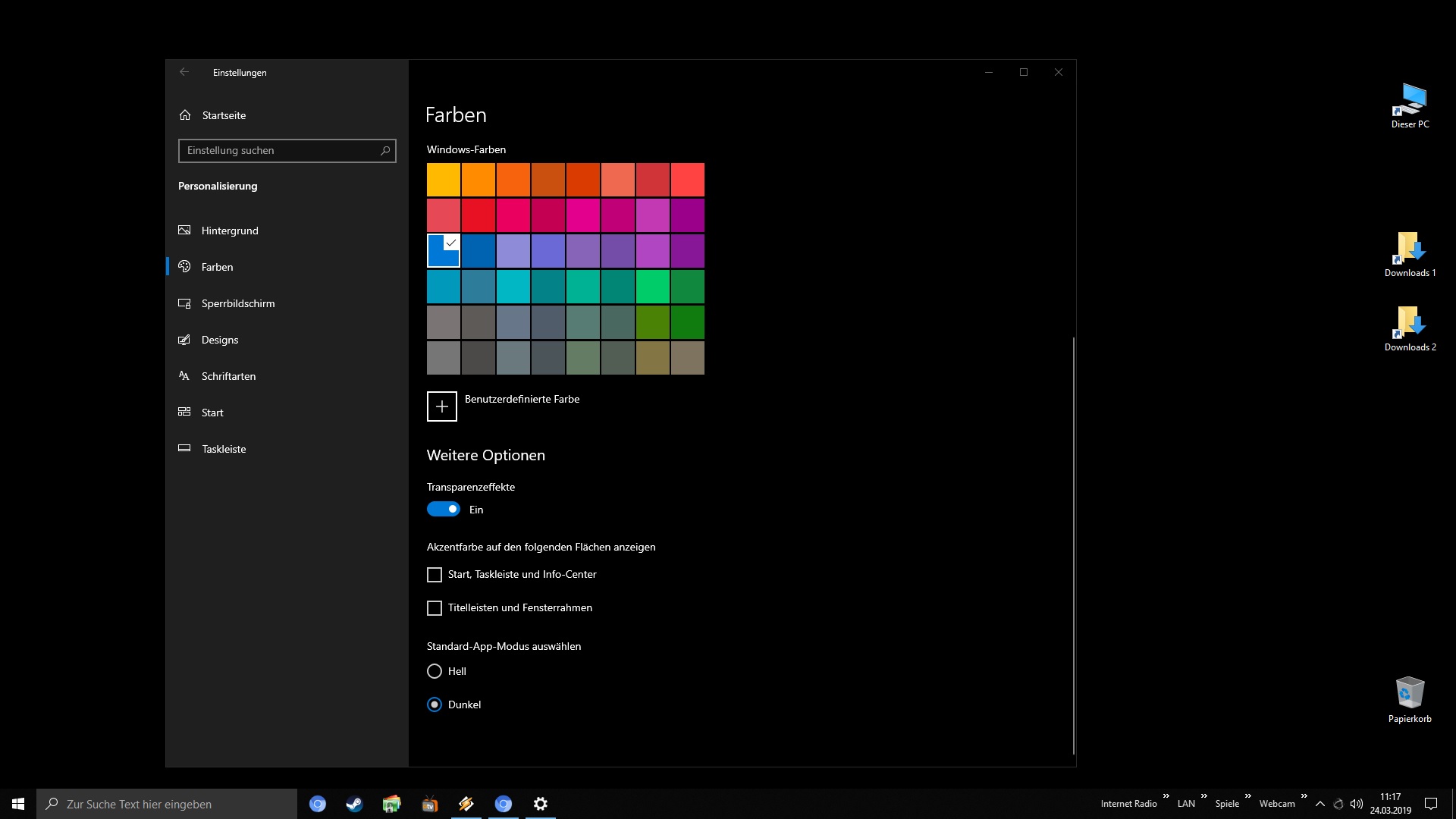Click the back arrow in Einstellungen

click(x=184, y=72)
